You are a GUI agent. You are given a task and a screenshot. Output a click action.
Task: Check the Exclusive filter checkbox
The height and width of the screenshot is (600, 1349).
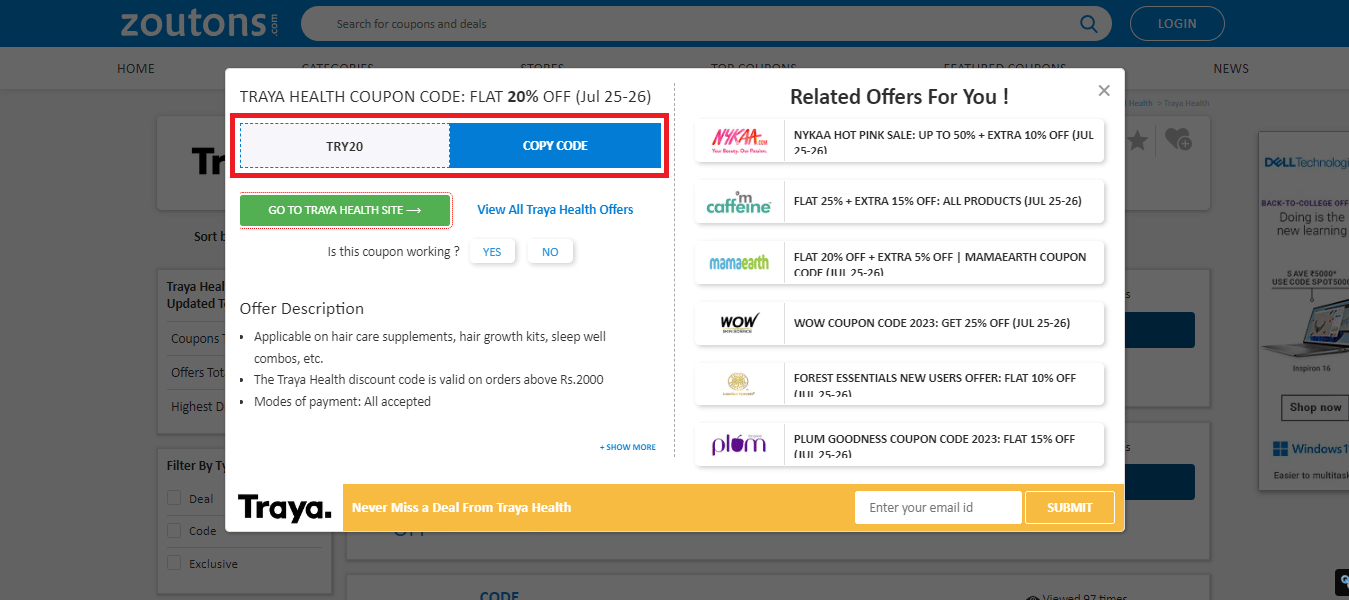point(174,563)
